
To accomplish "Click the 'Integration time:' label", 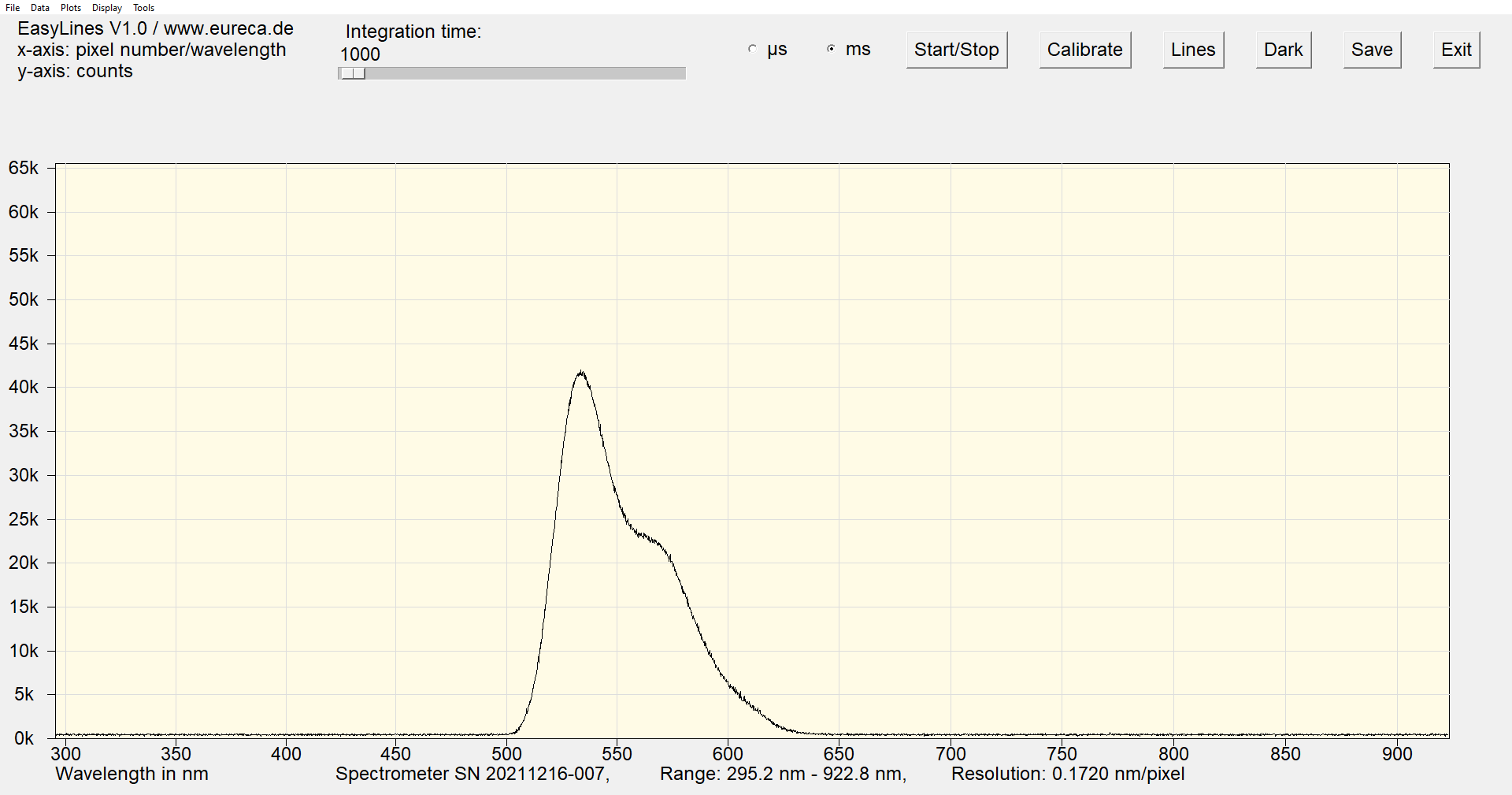I will (x=413, y=32).
